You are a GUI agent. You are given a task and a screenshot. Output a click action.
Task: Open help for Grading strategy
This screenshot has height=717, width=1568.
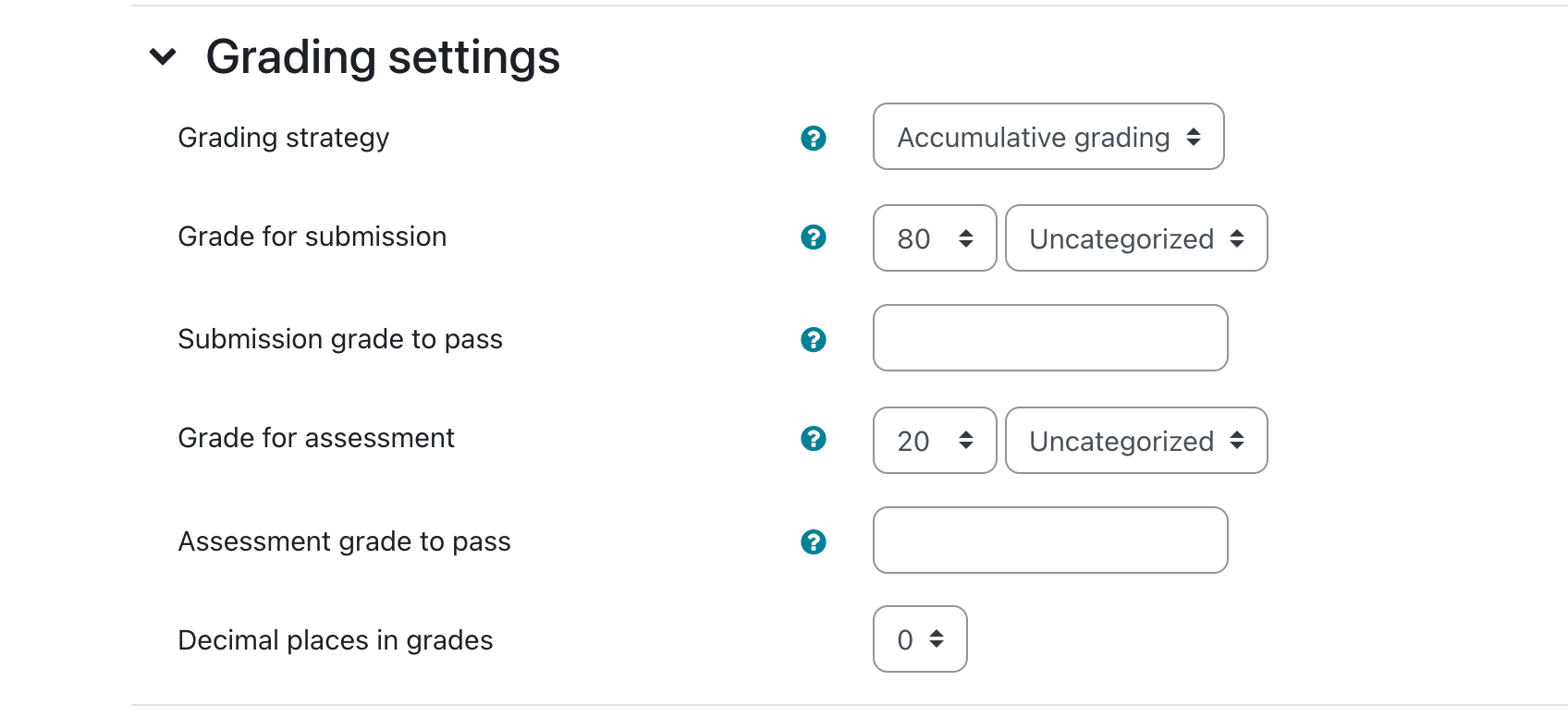click(x=813, y=138)
